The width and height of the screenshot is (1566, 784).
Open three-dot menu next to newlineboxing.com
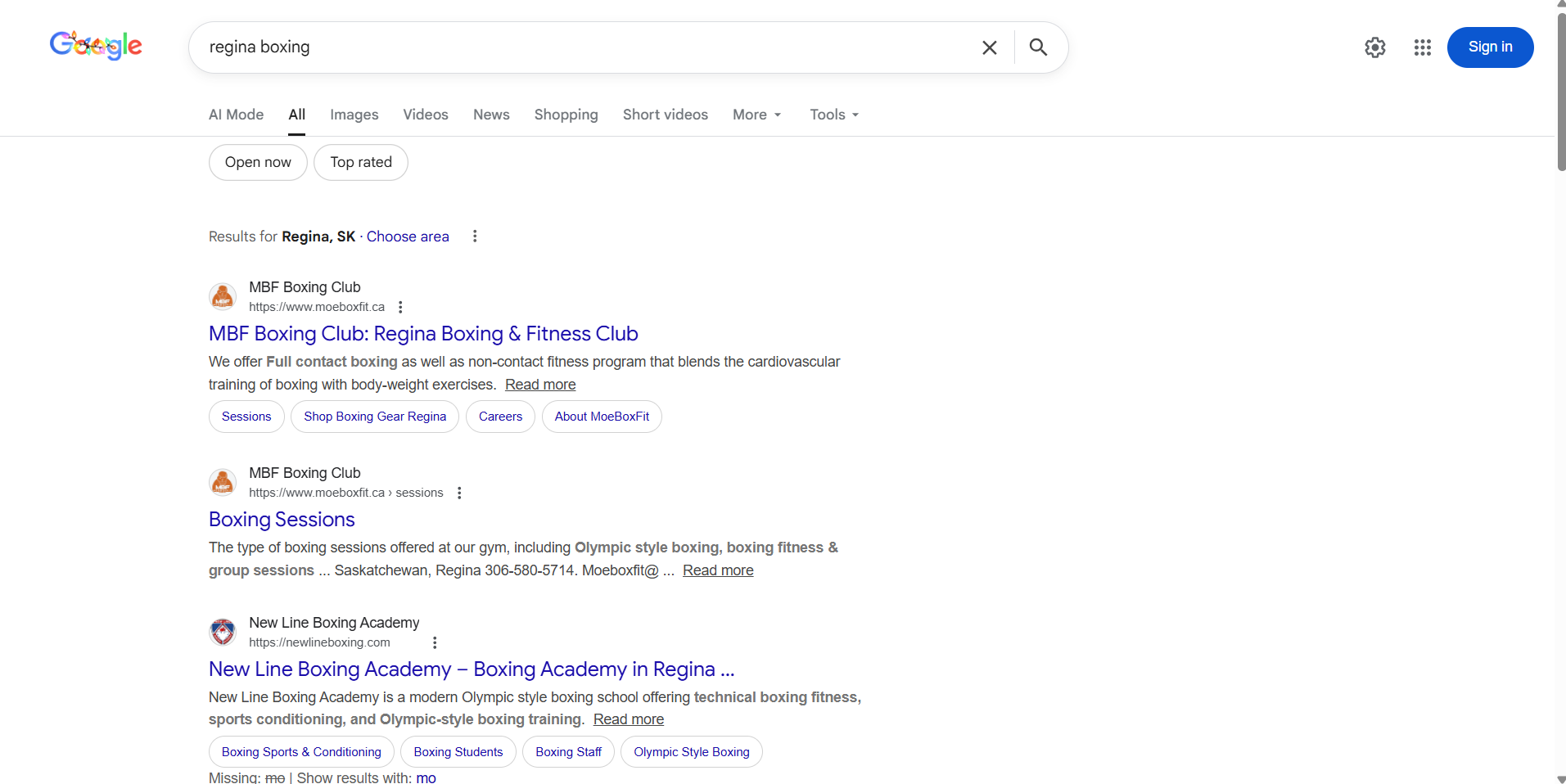coord(435,642)
